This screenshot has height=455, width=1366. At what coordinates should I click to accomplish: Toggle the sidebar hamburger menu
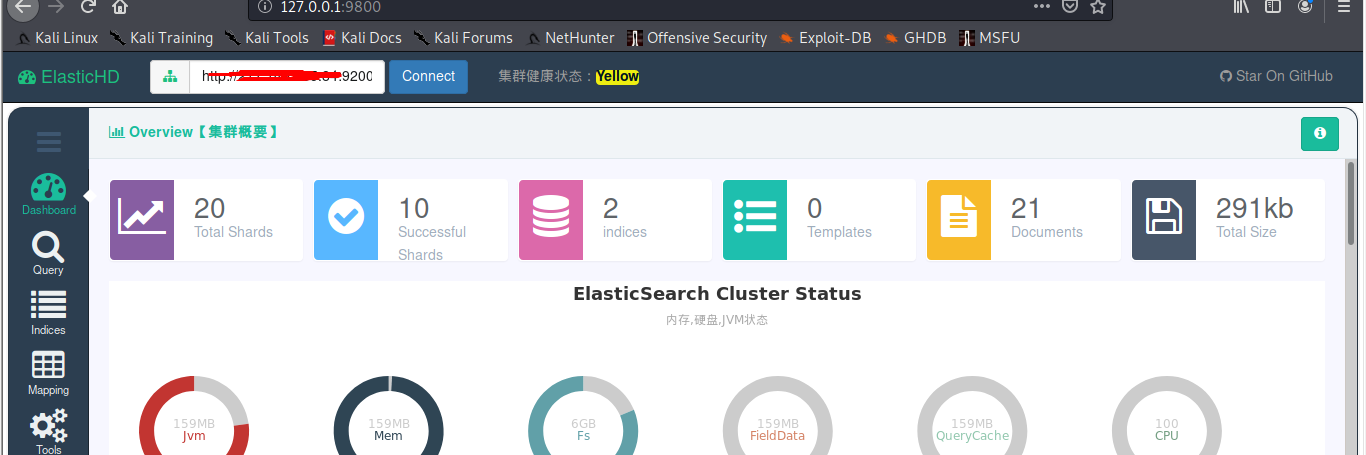point(49,142)
